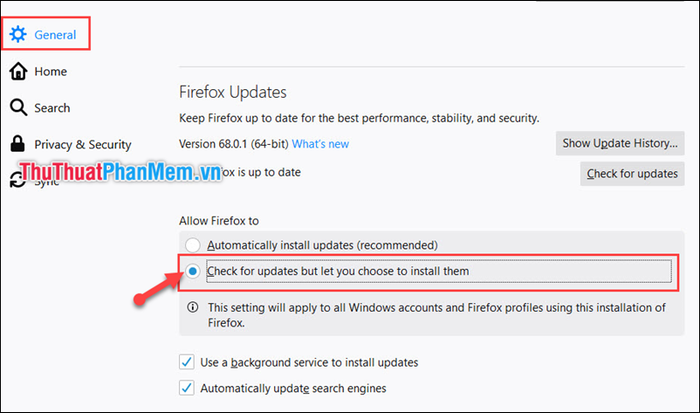700x413 pixels.
Task: Click the Home house icon in sidebar
Action: coord(18,71)
